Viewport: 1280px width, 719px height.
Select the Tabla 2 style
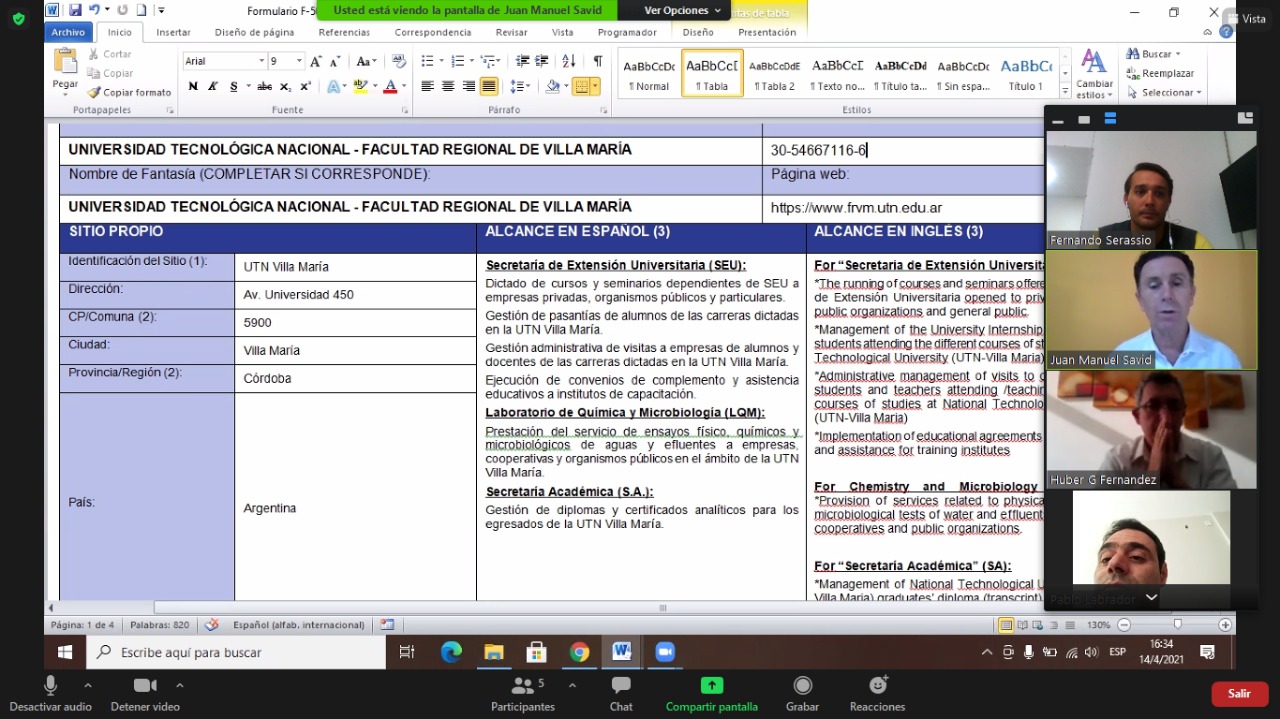pos(774,74)
